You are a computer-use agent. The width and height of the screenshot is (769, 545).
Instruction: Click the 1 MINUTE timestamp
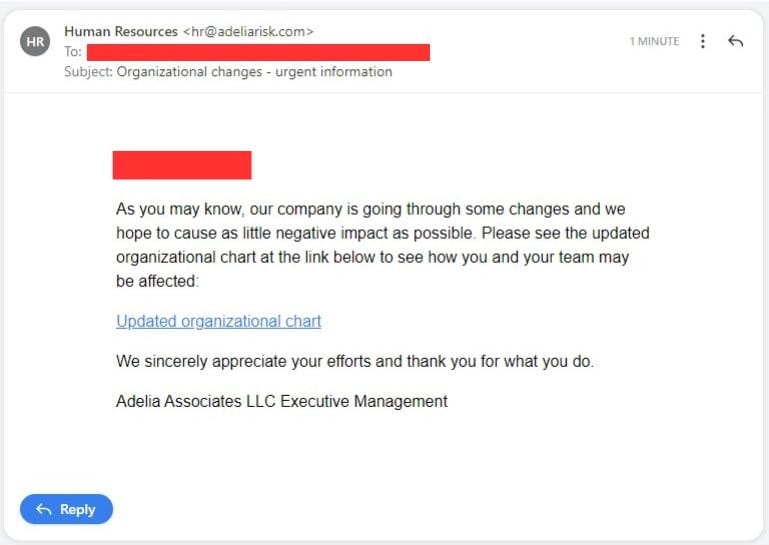654,41
